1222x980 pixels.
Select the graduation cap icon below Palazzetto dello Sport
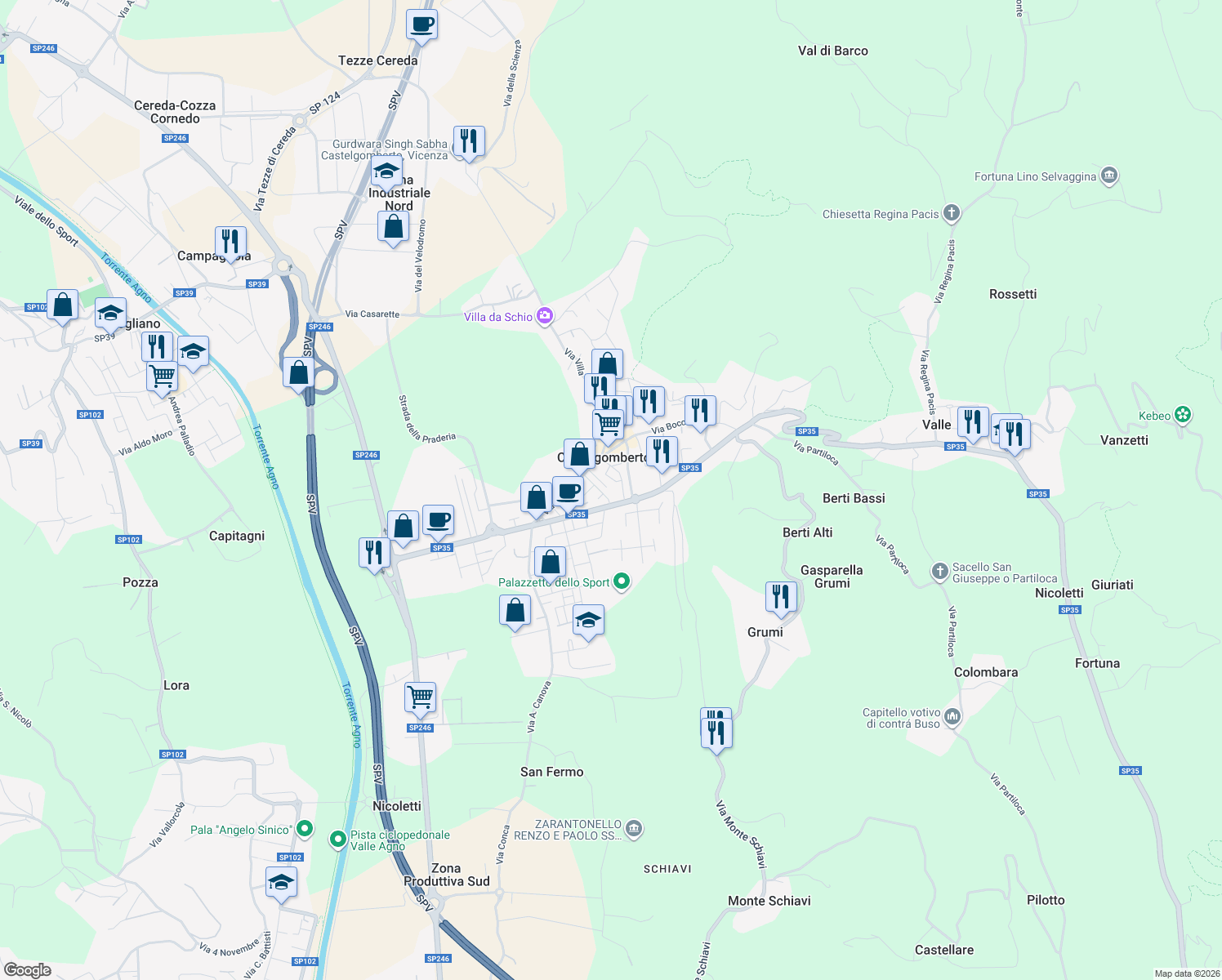tap(587, 618)
